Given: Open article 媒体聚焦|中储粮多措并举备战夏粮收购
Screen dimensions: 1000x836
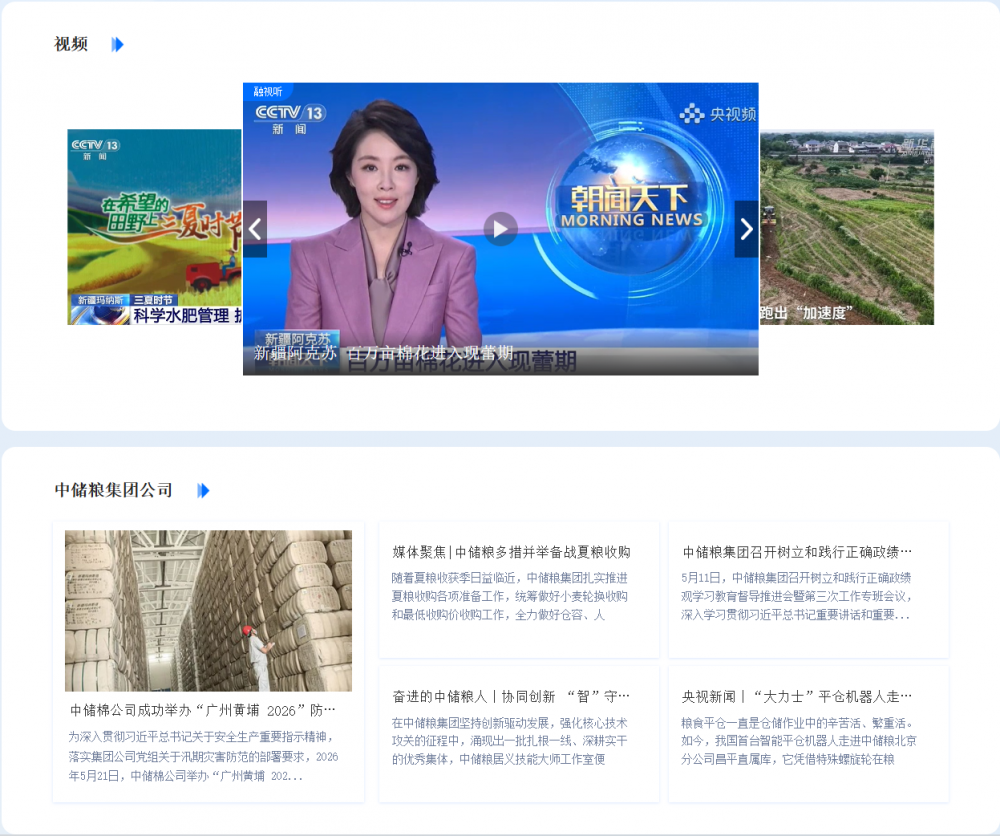Looking at the screenshot, I should pos(511,552).
